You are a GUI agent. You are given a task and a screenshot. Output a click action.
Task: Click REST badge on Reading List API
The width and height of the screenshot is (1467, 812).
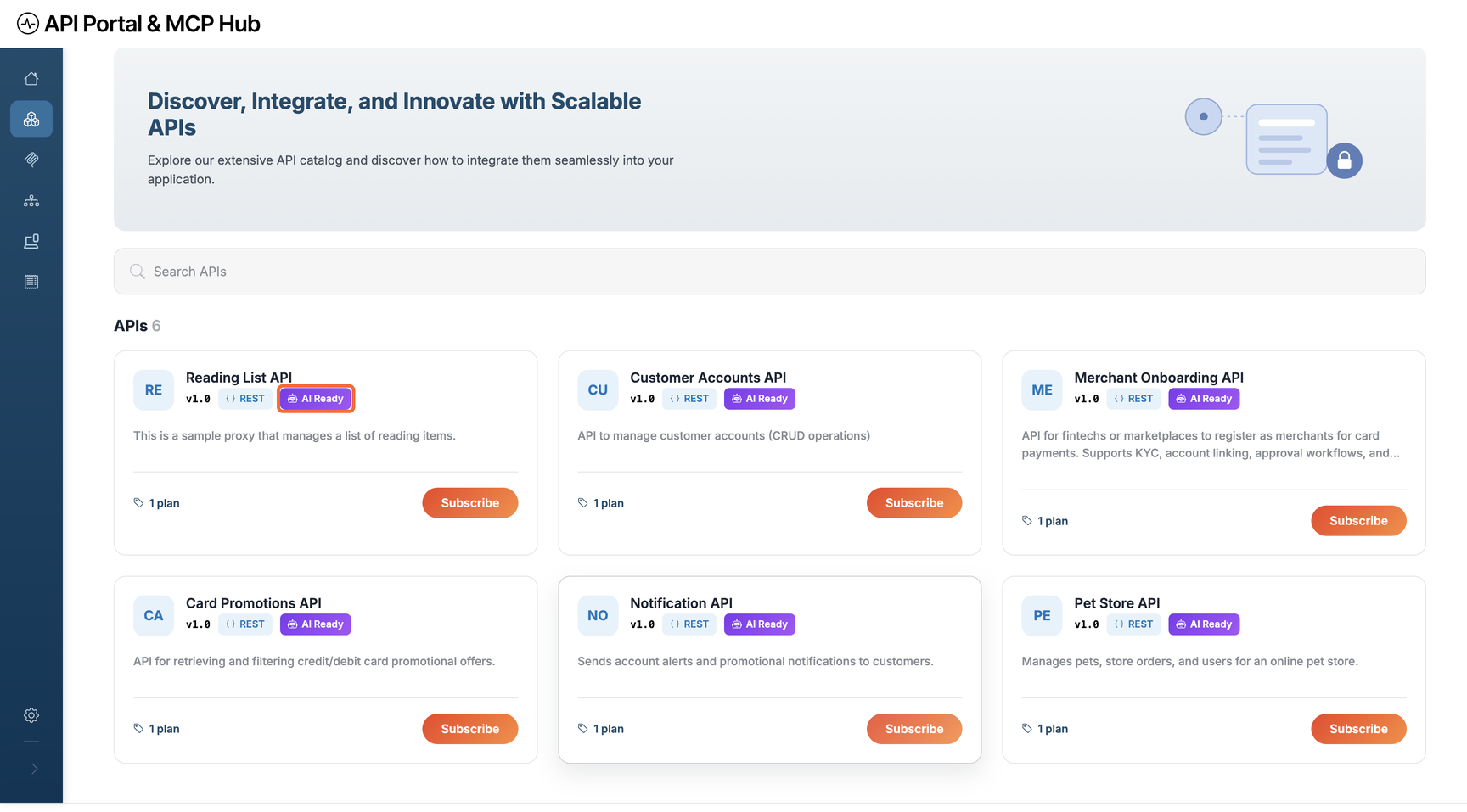pyautogui.click(x=245, y=399)
